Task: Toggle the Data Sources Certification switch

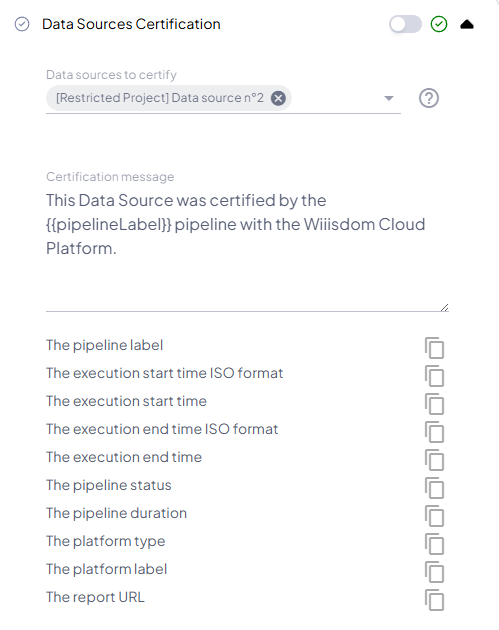Action: (405, 24)
